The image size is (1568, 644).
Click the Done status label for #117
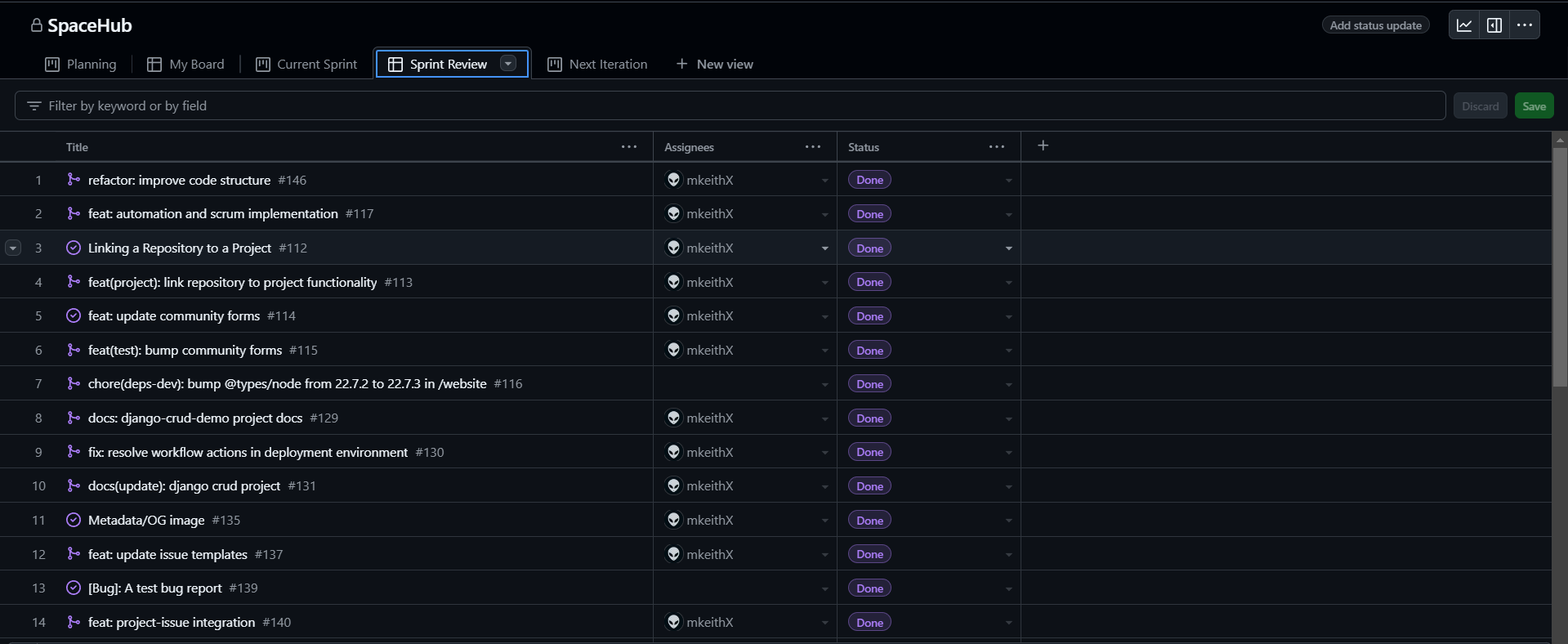[869, 214]
